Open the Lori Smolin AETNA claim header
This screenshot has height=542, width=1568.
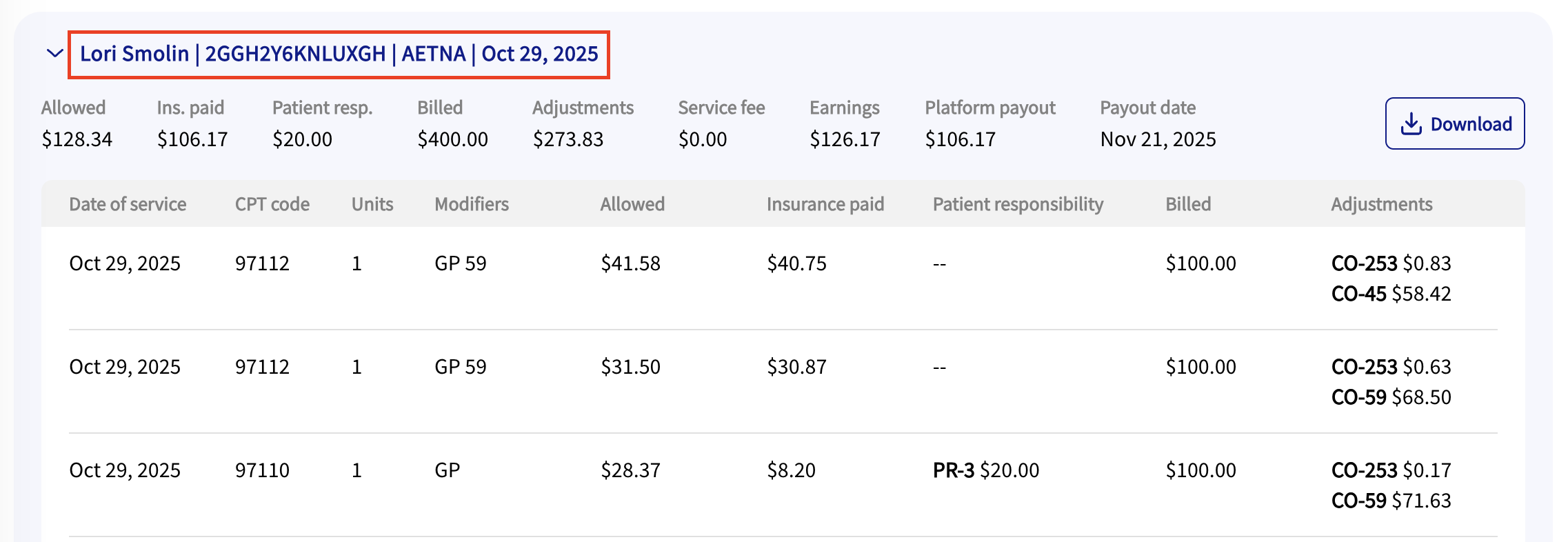click(x=339, y=54)
